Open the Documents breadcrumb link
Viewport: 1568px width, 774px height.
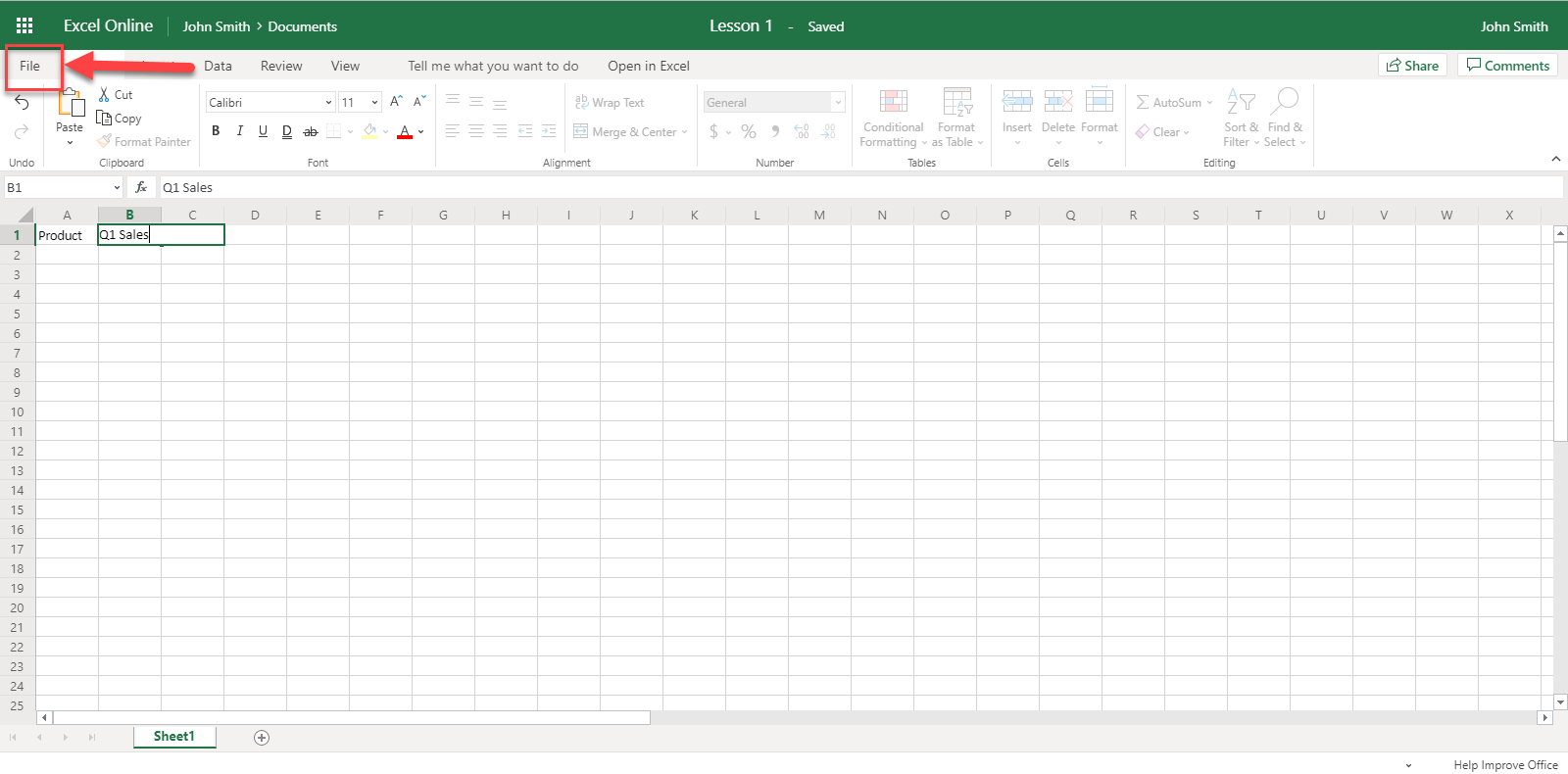tap(302, 26)
